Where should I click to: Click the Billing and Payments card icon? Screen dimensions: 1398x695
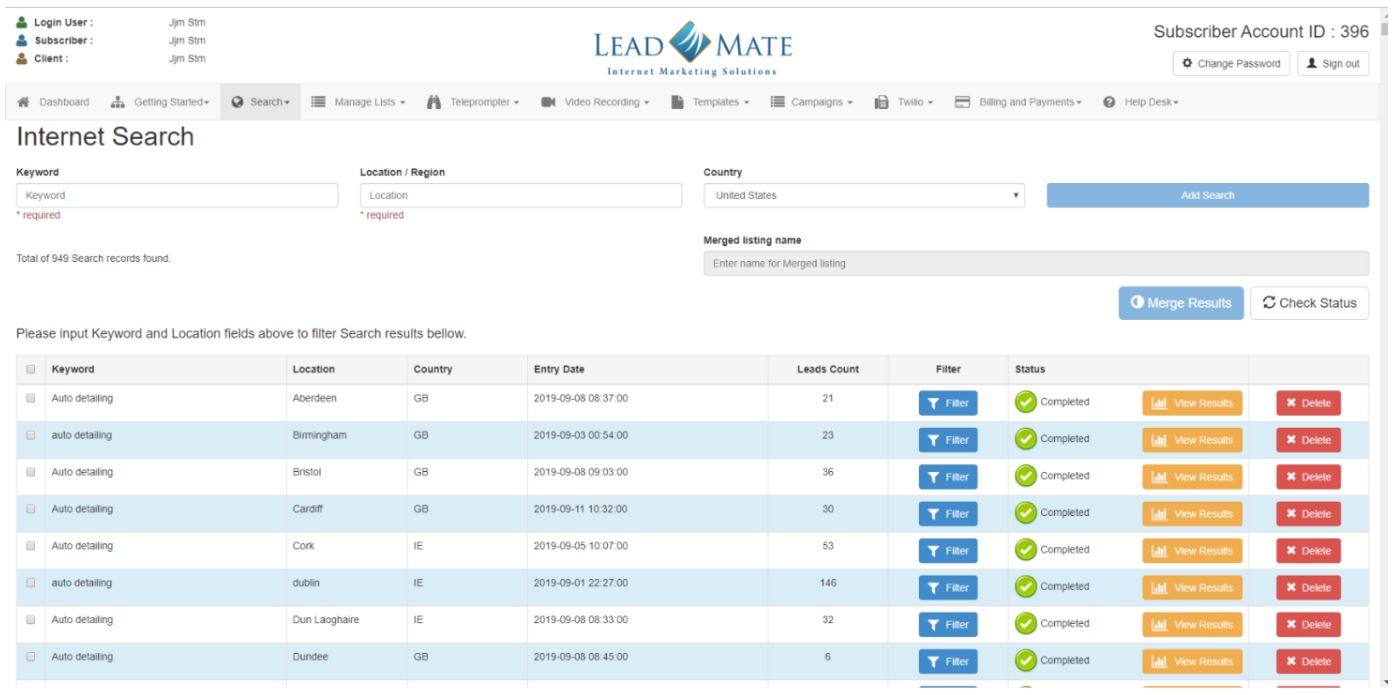pyautogui.click(x=962, y=102)
